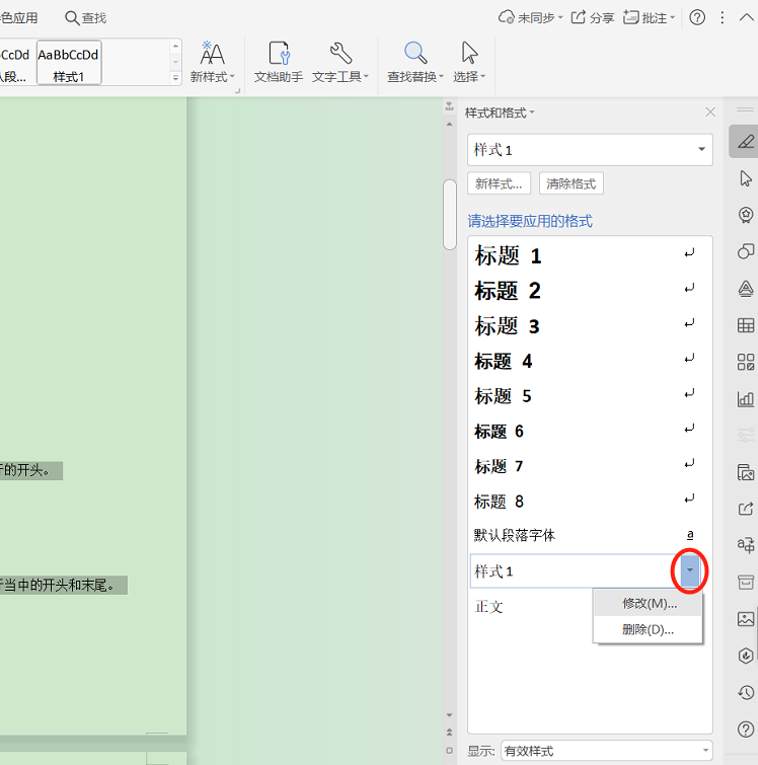This screenshot has width=758, height=765.
Task: Click the scroll down arrow of document
Action: point(449,715)
